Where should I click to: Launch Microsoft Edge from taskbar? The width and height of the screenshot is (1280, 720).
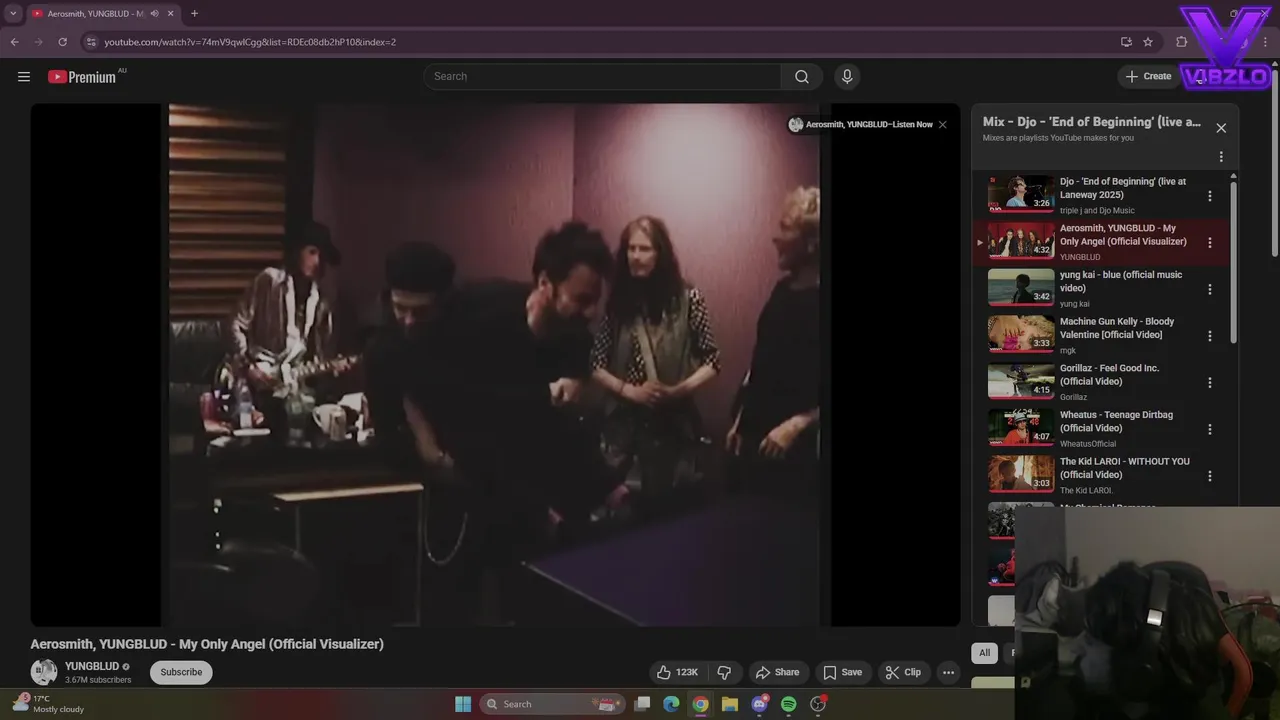click(671, 704)
